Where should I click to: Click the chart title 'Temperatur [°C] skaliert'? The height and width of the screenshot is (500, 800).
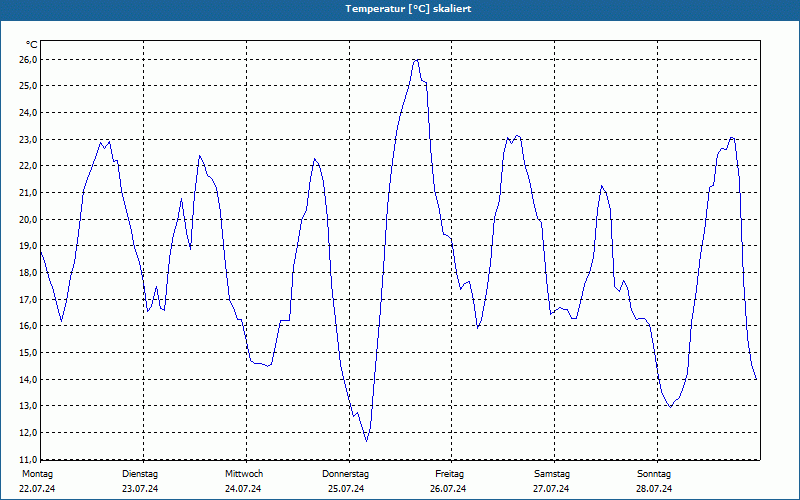click(x=408, y=9)
